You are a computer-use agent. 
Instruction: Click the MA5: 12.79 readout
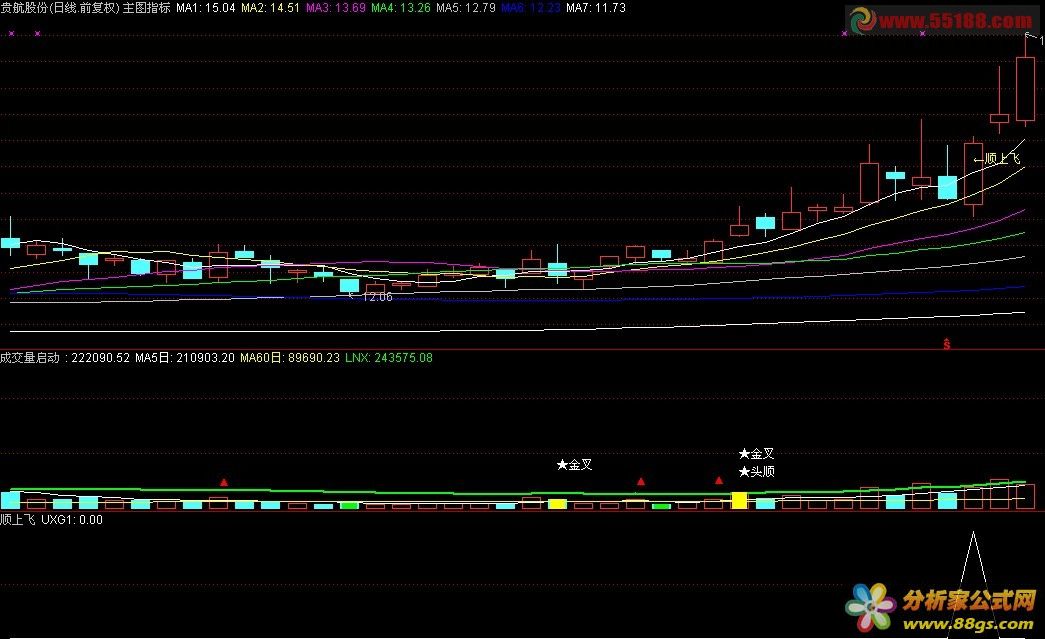coord(466,8)
